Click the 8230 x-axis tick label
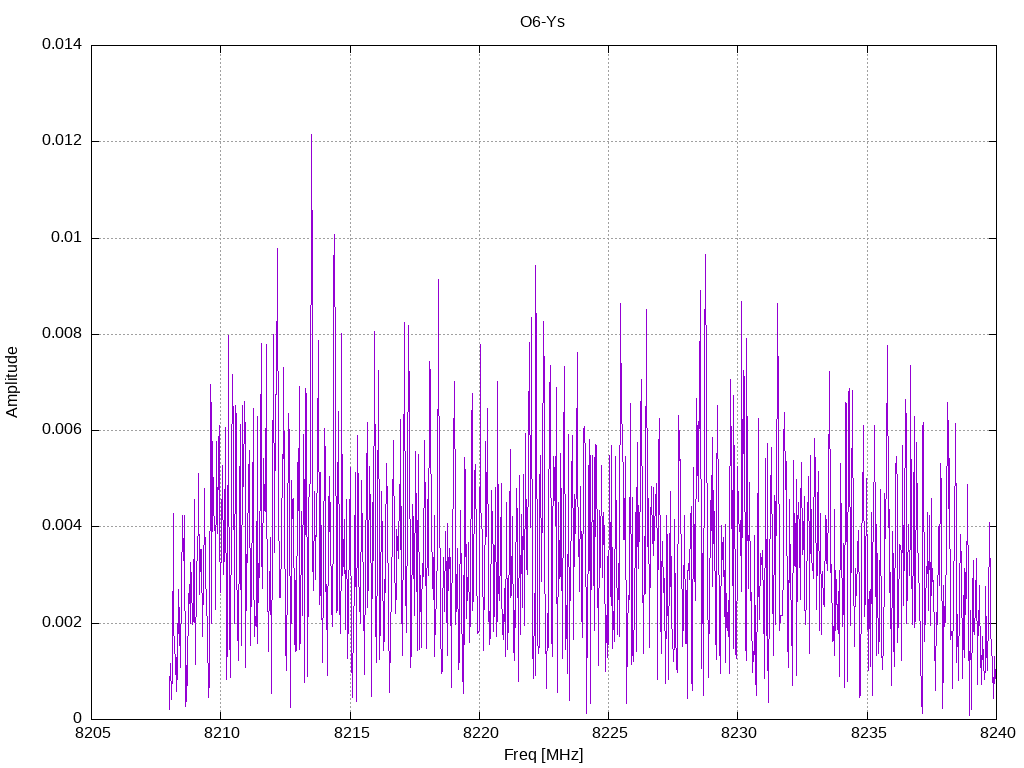1024x768 pixels. pyautogui.click(x=739, y=733)
